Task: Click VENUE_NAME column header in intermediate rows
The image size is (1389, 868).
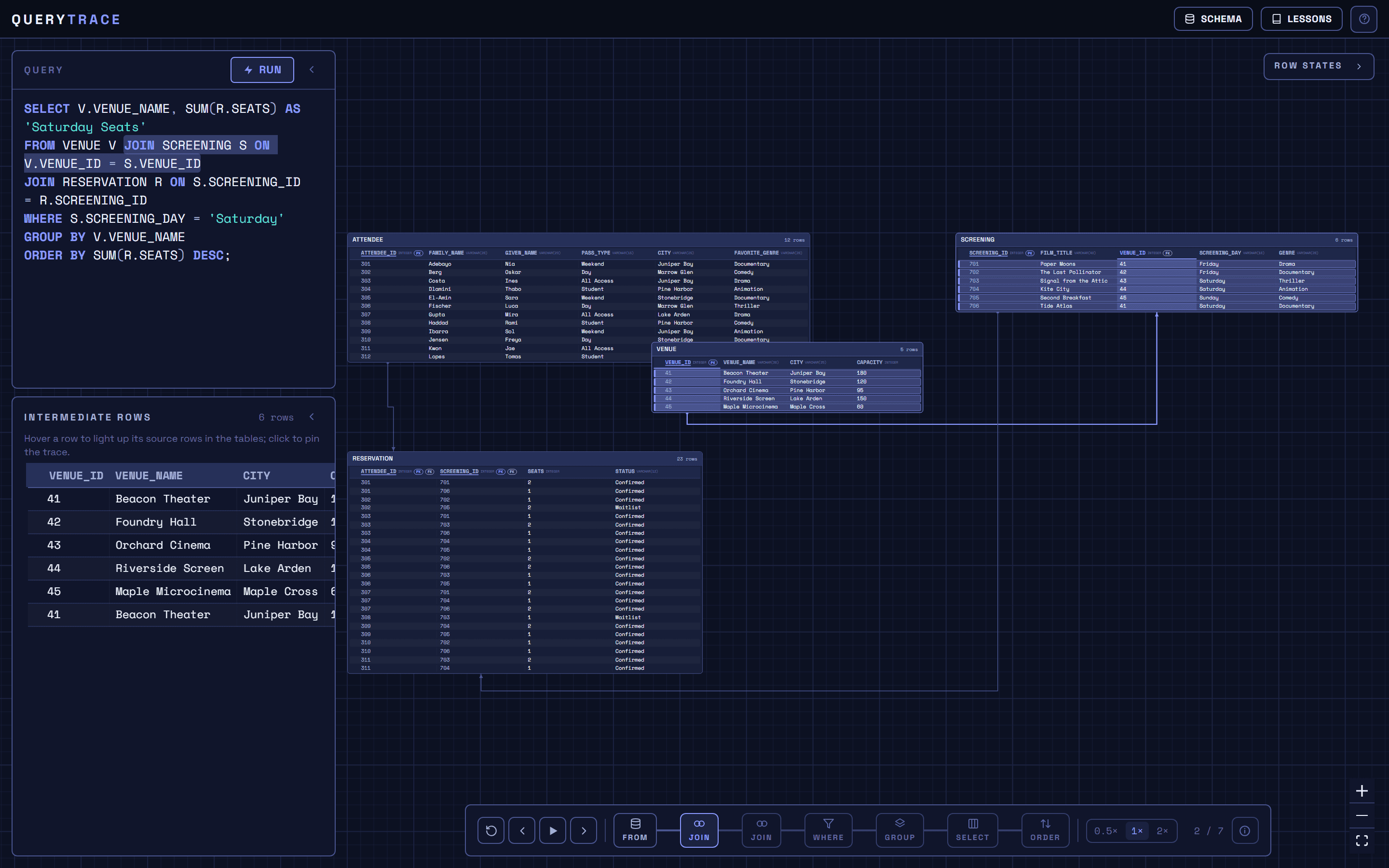Action: pyautogui.click(x=149, y=475)
